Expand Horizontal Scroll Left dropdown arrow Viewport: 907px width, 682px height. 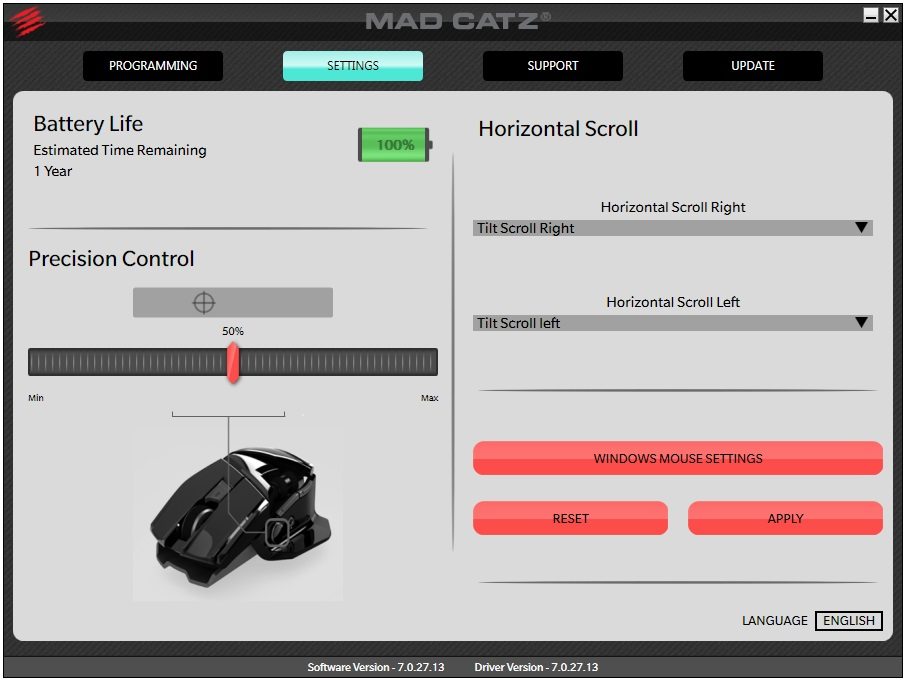point(861,323)
